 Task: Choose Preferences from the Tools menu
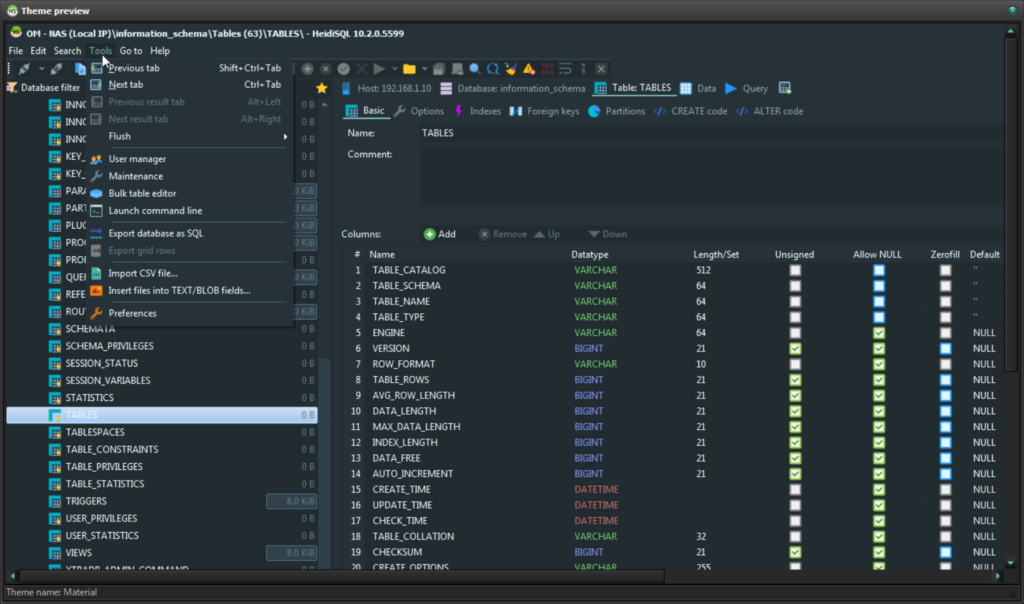(x=132, y=313)
